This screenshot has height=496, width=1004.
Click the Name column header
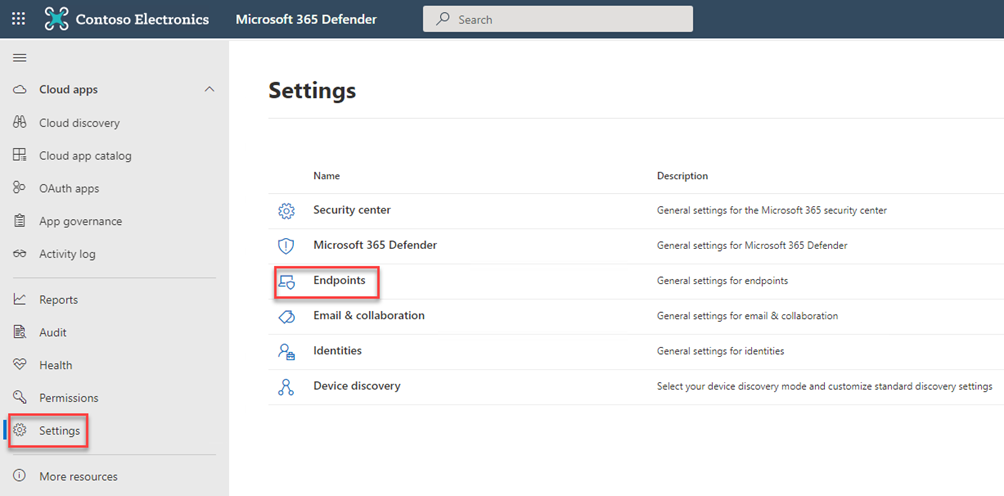point(327,175)
